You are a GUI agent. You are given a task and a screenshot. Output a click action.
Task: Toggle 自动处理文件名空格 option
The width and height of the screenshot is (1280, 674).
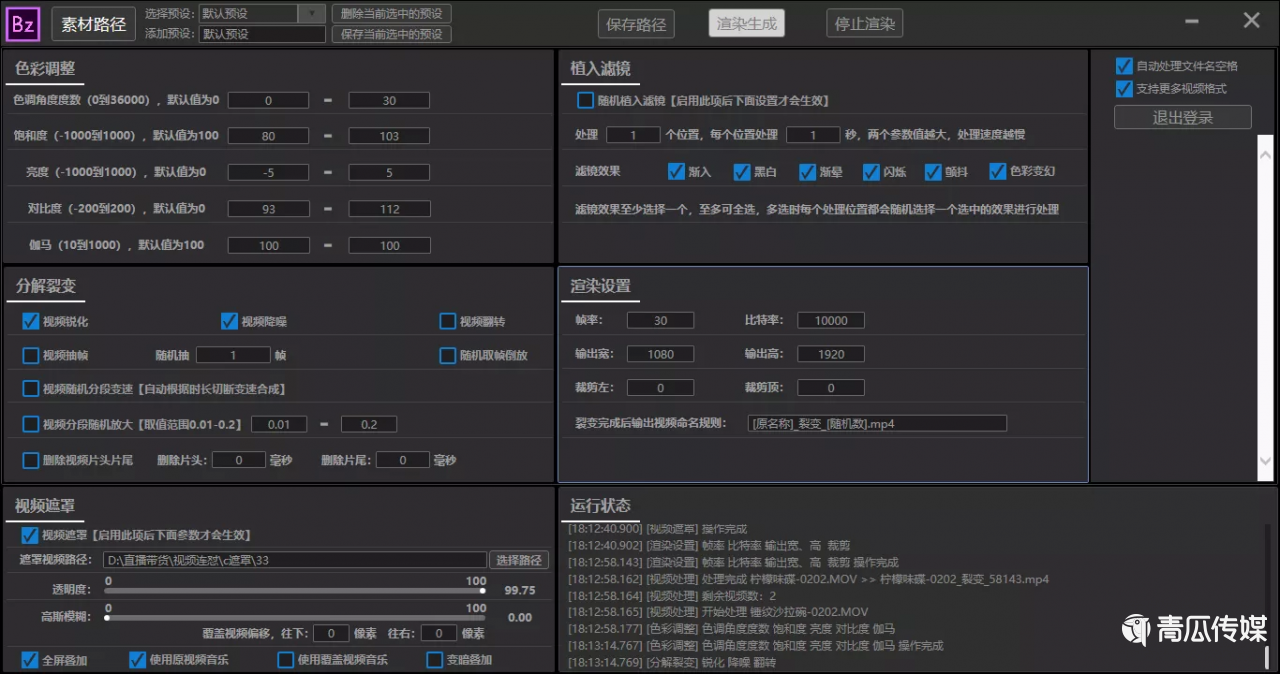tap(1124, 66)
